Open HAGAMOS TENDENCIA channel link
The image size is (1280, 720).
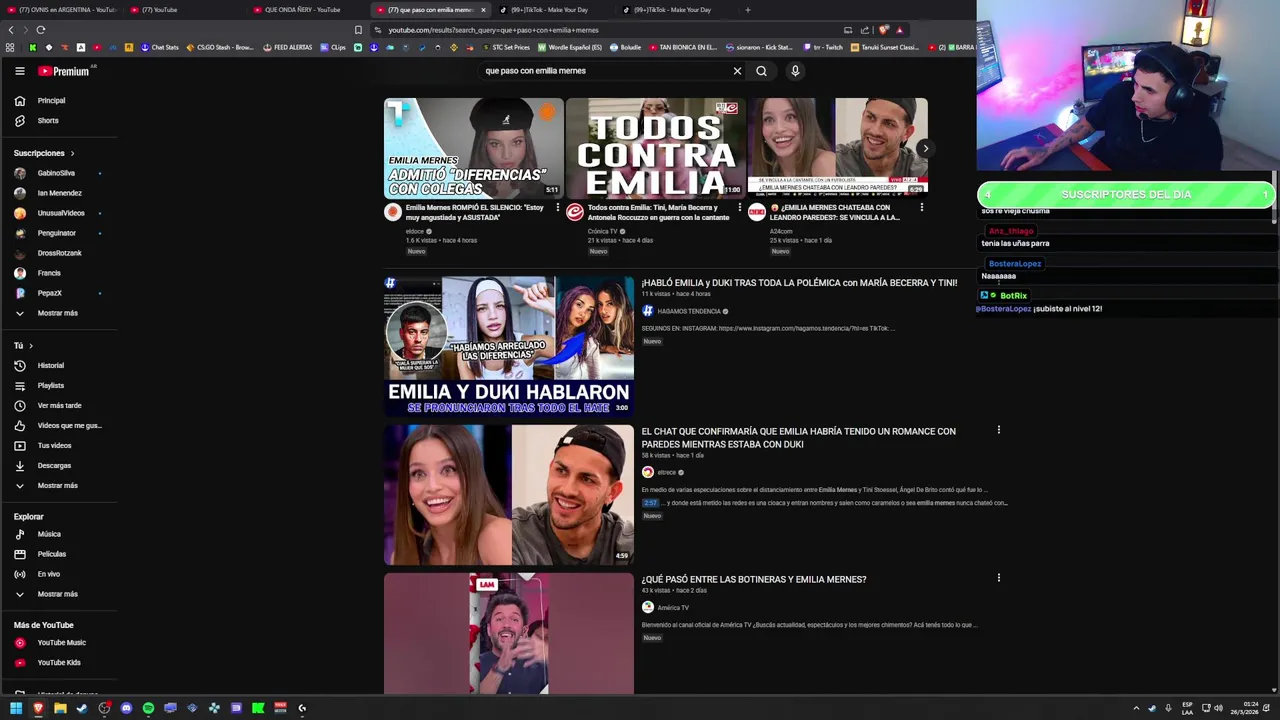688,311
